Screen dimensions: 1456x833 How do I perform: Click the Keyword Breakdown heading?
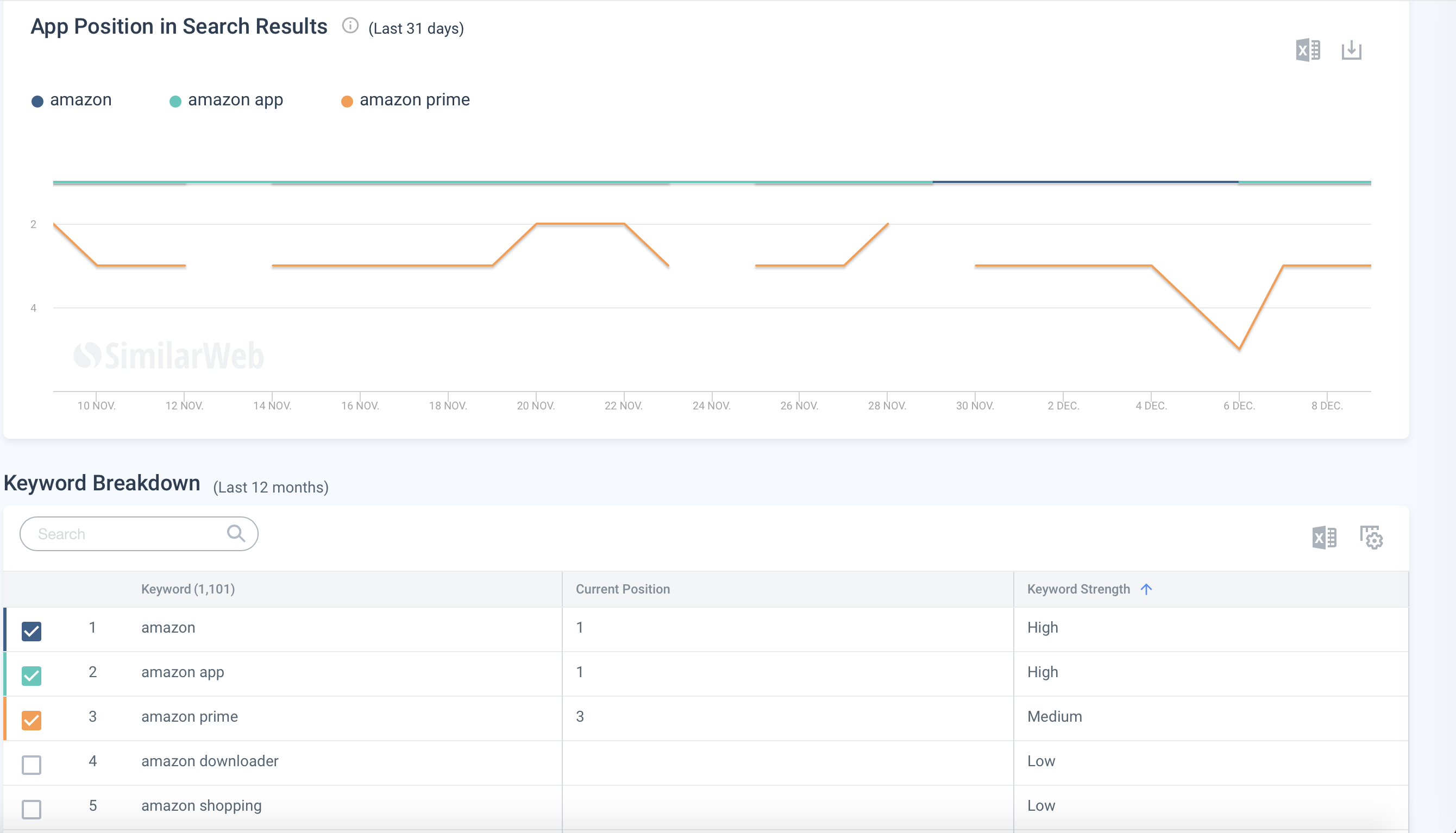[x=102, y=483]
